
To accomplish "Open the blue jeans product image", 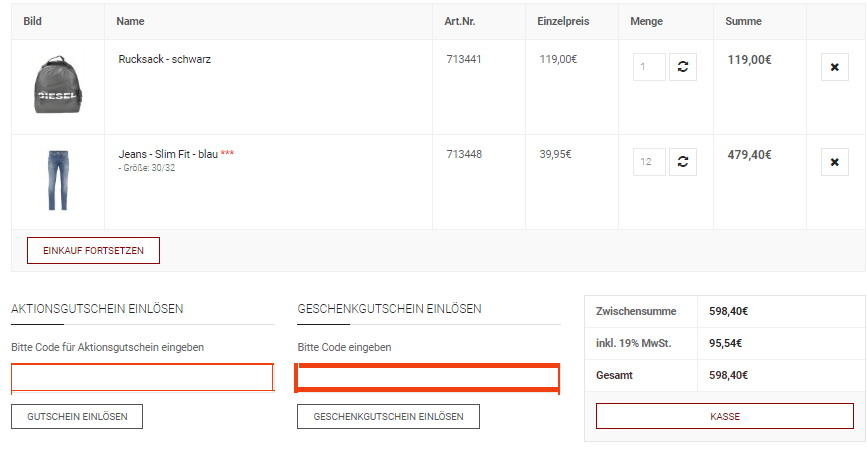I will click(x=57, y=181).
